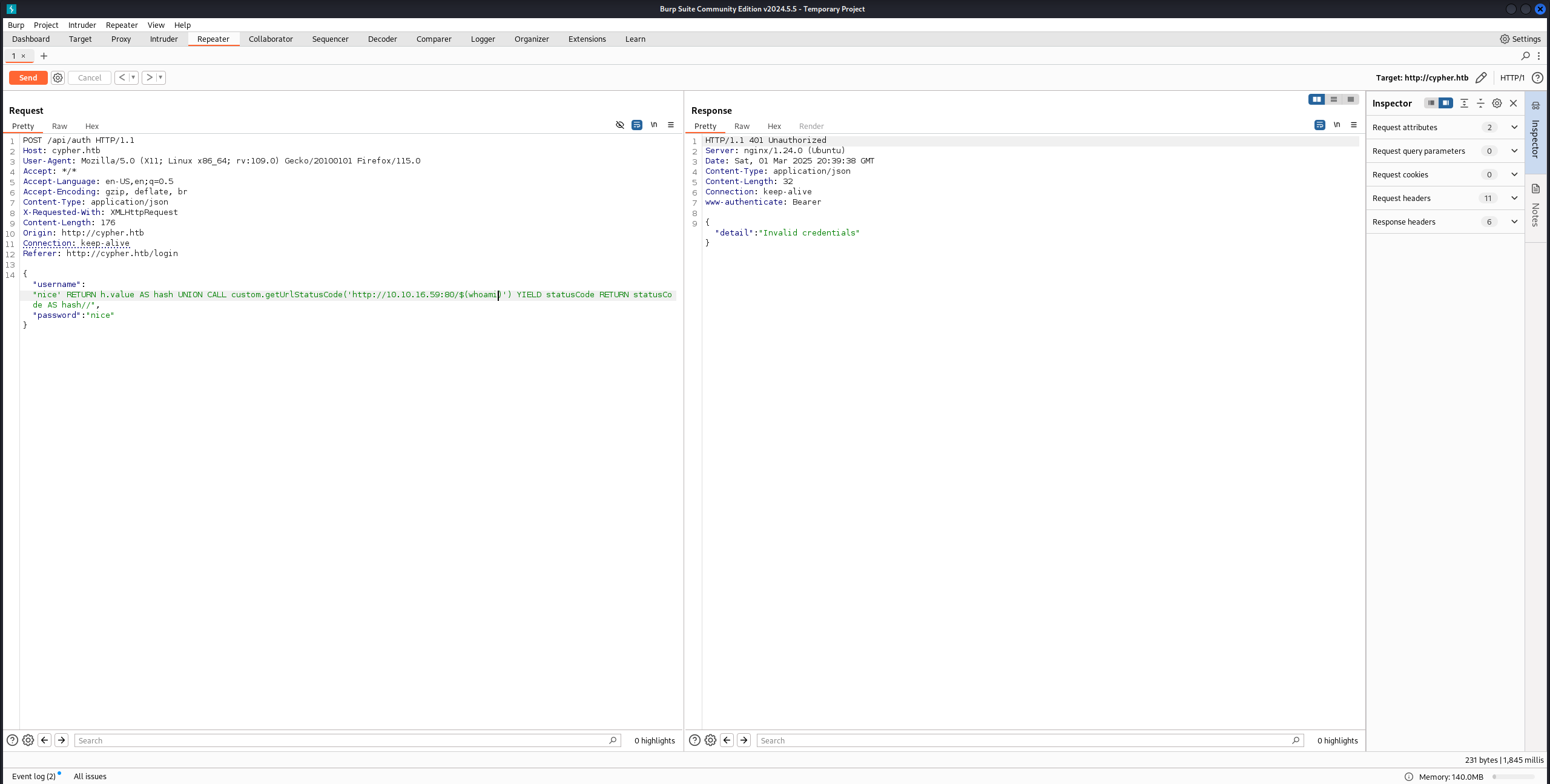Expand Request attributes section

[x=1514, y=127]
